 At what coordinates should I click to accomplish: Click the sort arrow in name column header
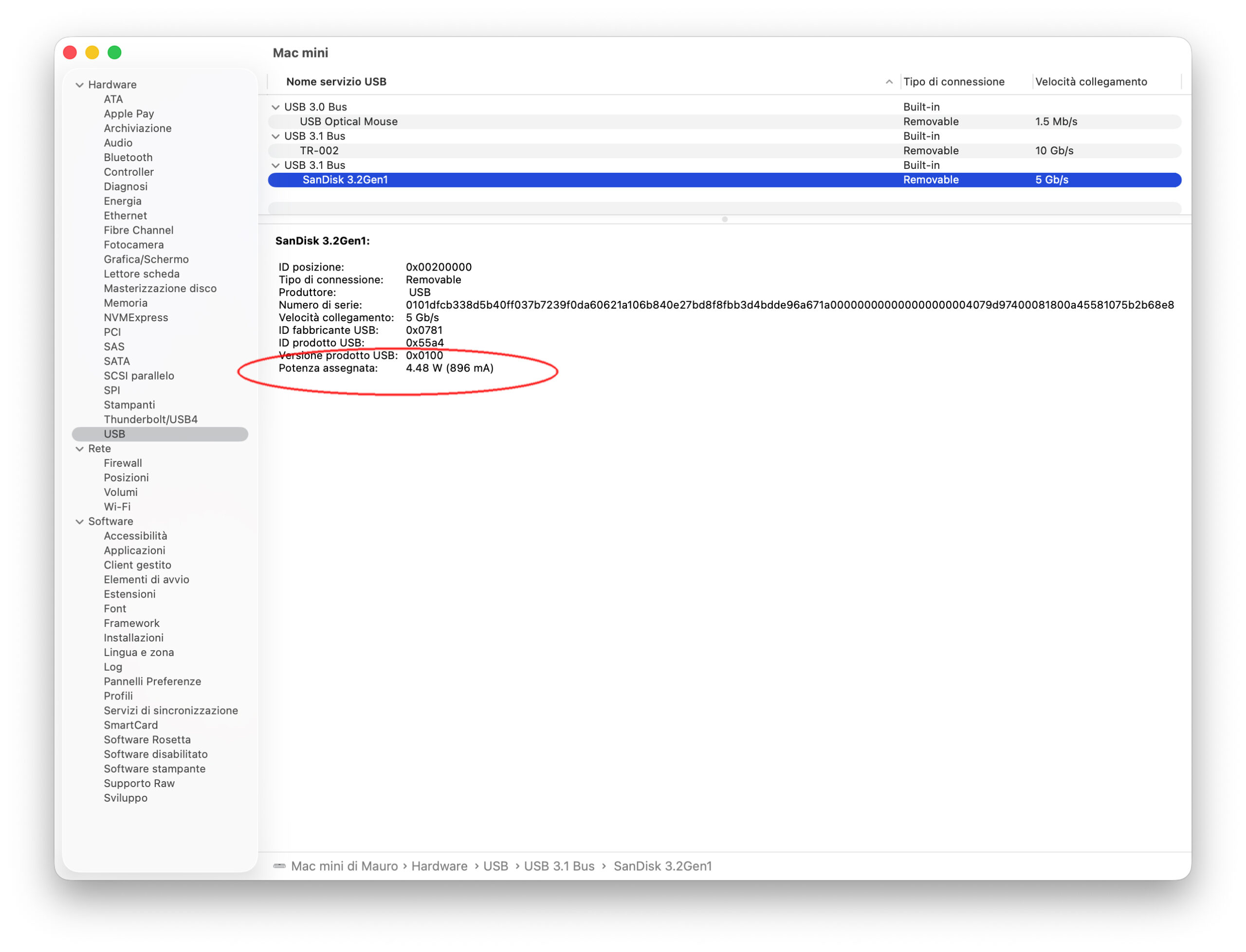click(889, 82)
